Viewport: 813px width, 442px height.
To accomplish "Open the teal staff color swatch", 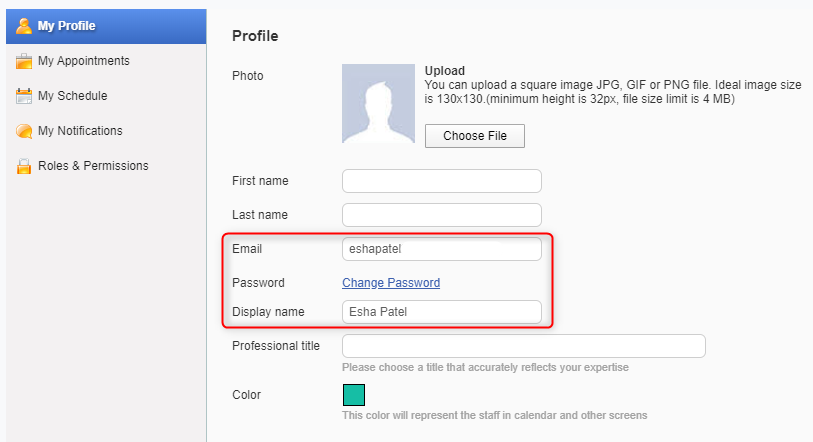I will coord(354,395).
